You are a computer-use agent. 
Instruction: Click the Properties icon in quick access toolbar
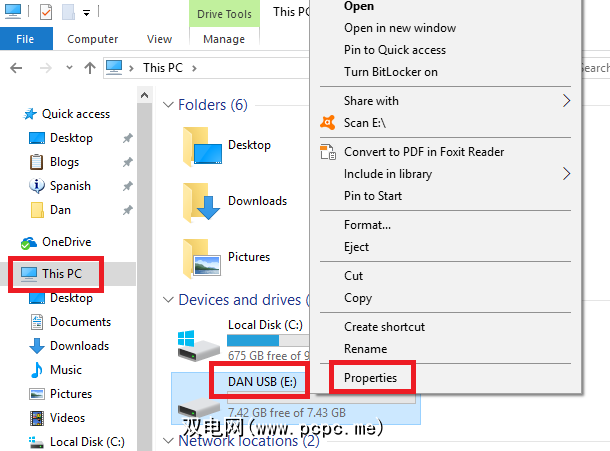[46, 12]
